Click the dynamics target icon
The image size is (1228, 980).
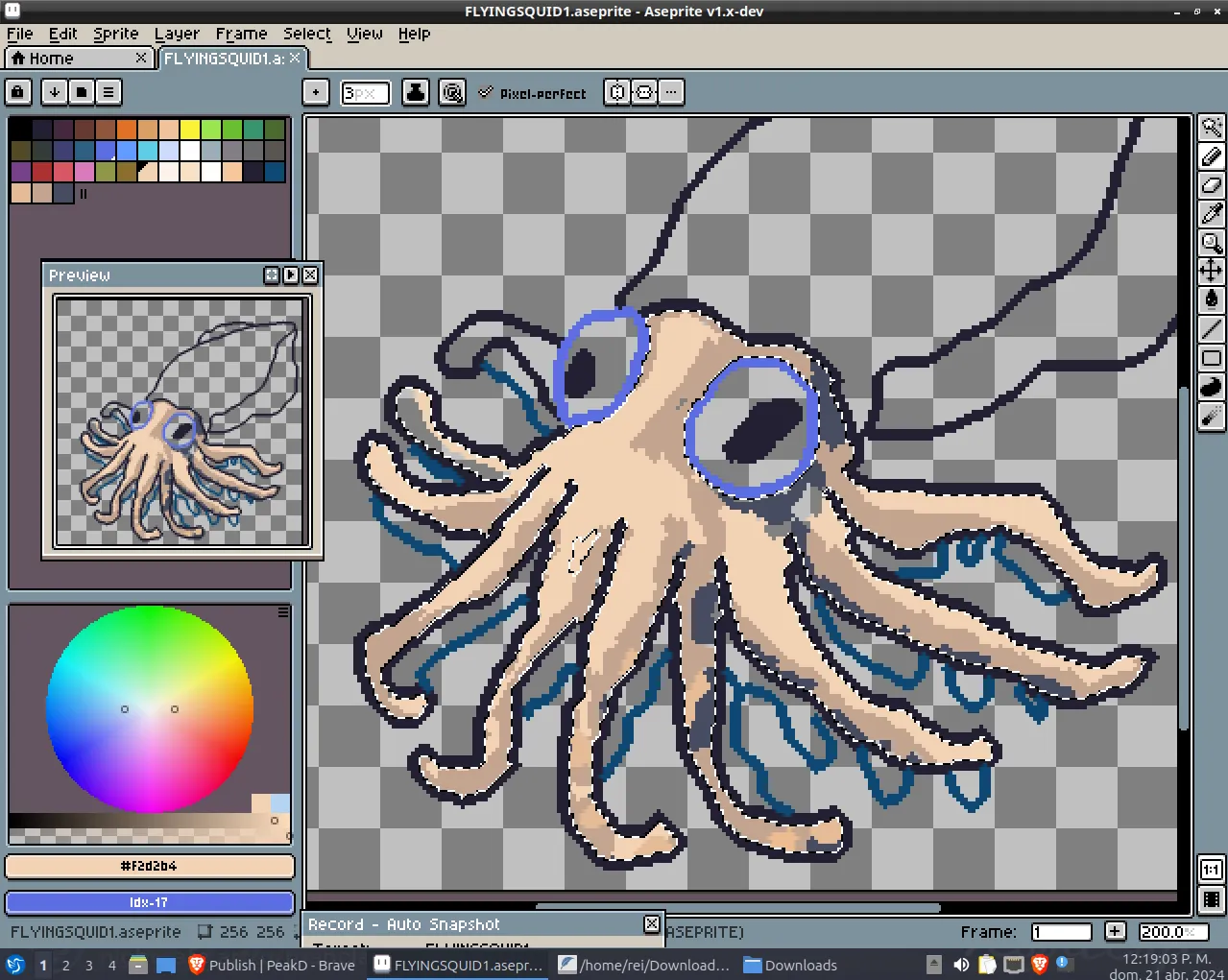452,92
